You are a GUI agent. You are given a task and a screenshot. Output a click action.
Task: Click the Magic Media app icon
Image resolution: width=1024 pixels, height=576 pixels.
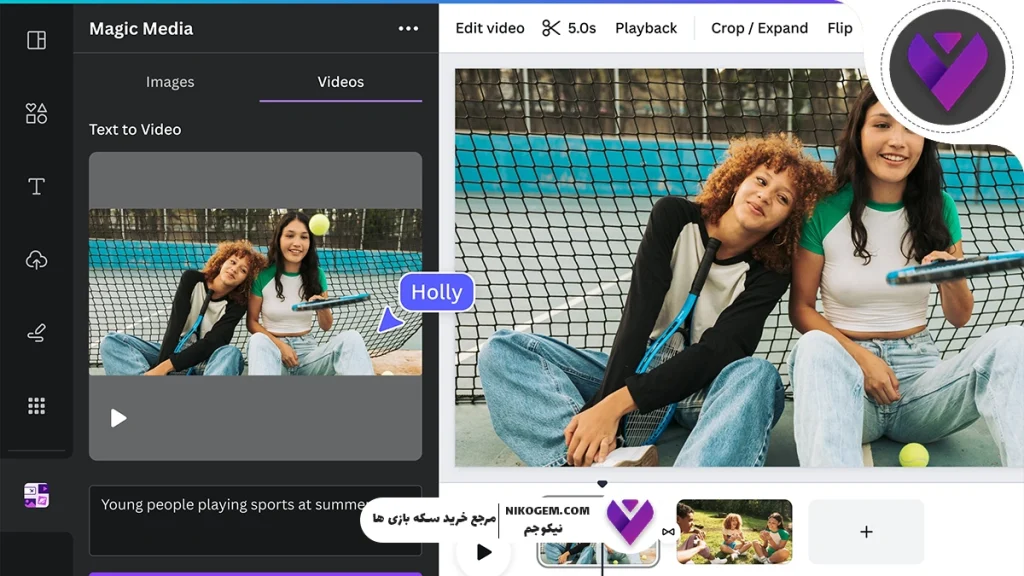pyautogui.click(x=36, y=495)
